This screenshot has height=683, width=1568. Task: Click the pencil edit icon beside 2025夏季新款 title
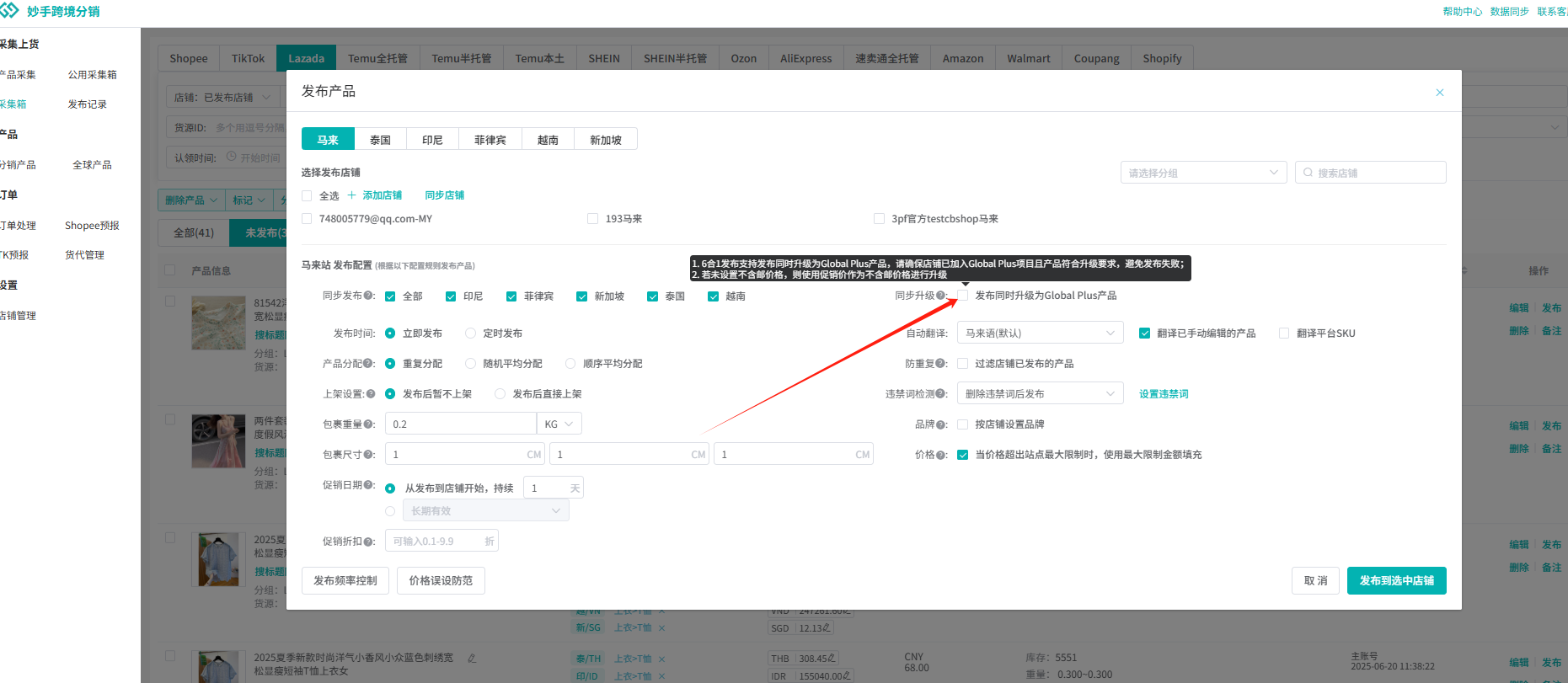471,658
